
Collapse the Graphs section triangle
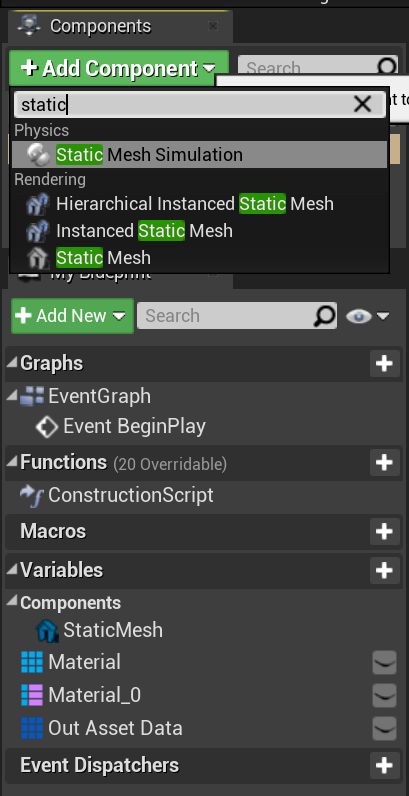11,362
